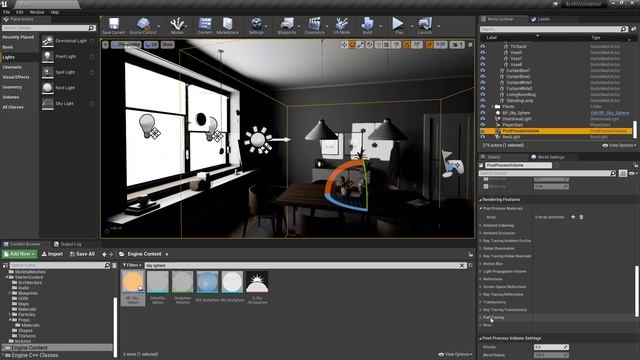Toggle visibility eye for PlayerStart

[x=483, y=125]
